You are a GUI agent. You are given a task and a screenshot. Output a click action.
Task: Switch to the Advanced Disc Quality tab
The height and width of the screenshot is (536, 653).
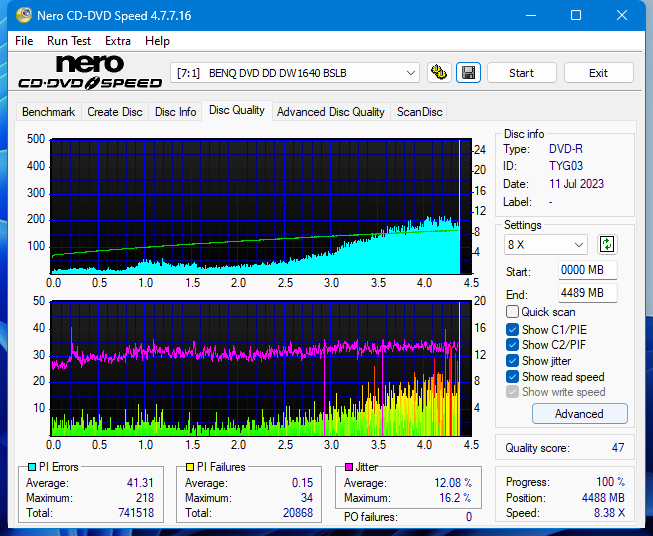[331, 112]
